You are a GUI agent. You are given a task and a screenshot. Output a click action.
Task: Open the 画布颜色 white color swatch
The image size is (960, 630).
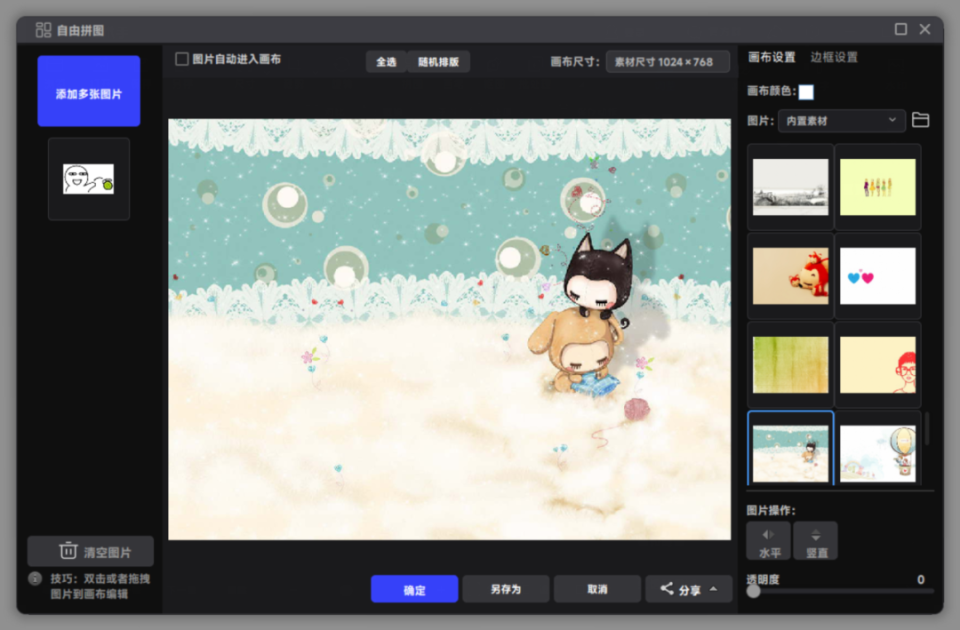[x=806, y=92]
